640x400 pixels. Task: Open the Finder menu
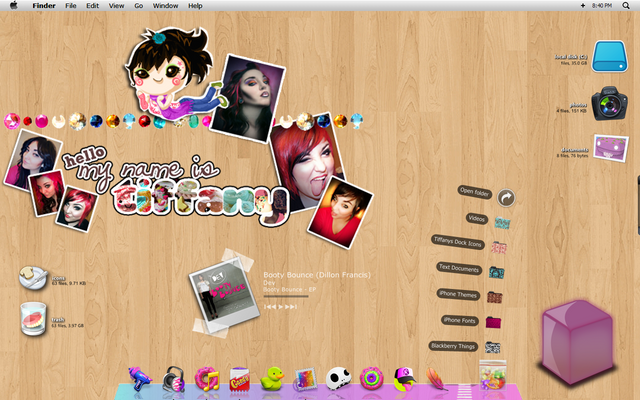[44, 6]
